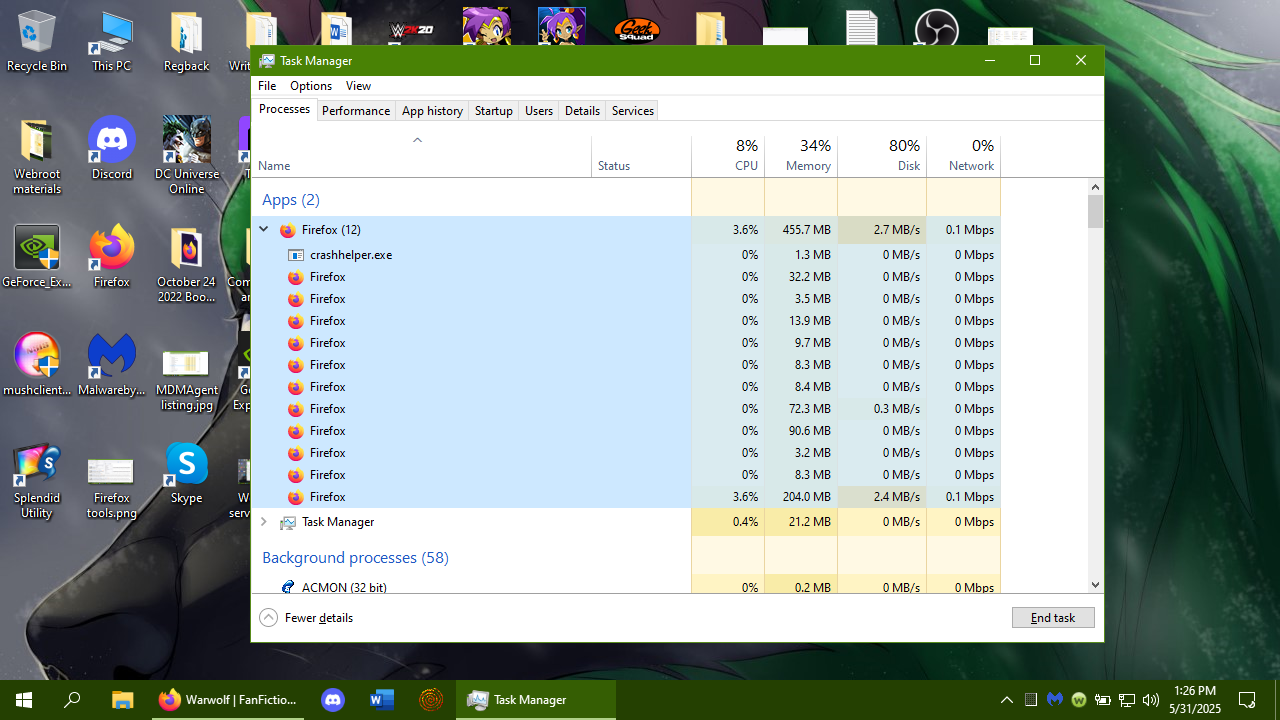
Task: Collapse to Fewer details view
Action: pyautogui.click(x=306, y=618)
